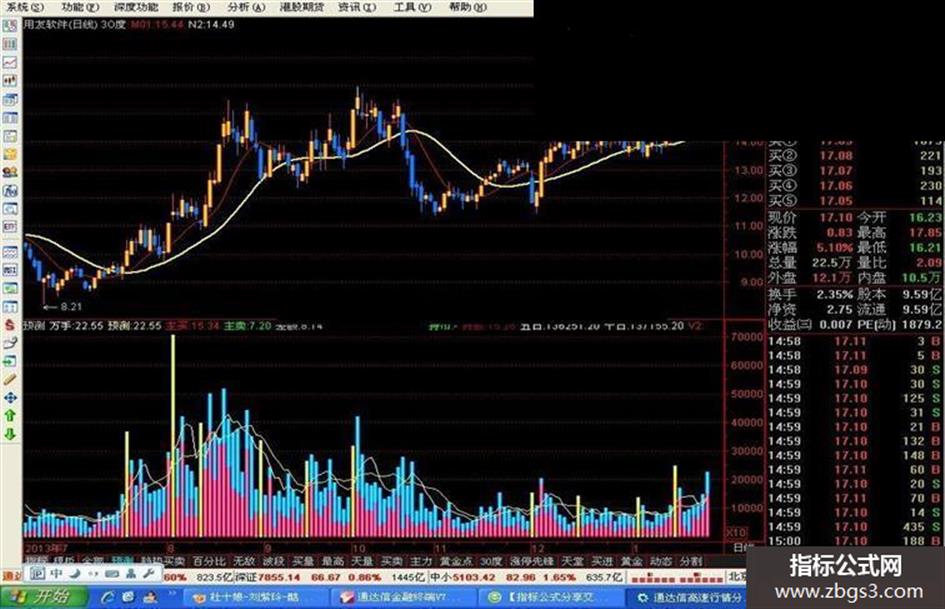Viewport: 945px width, 609px height.
Task: Click the second sidebar icon with columns
Action: tap(10, 44)
